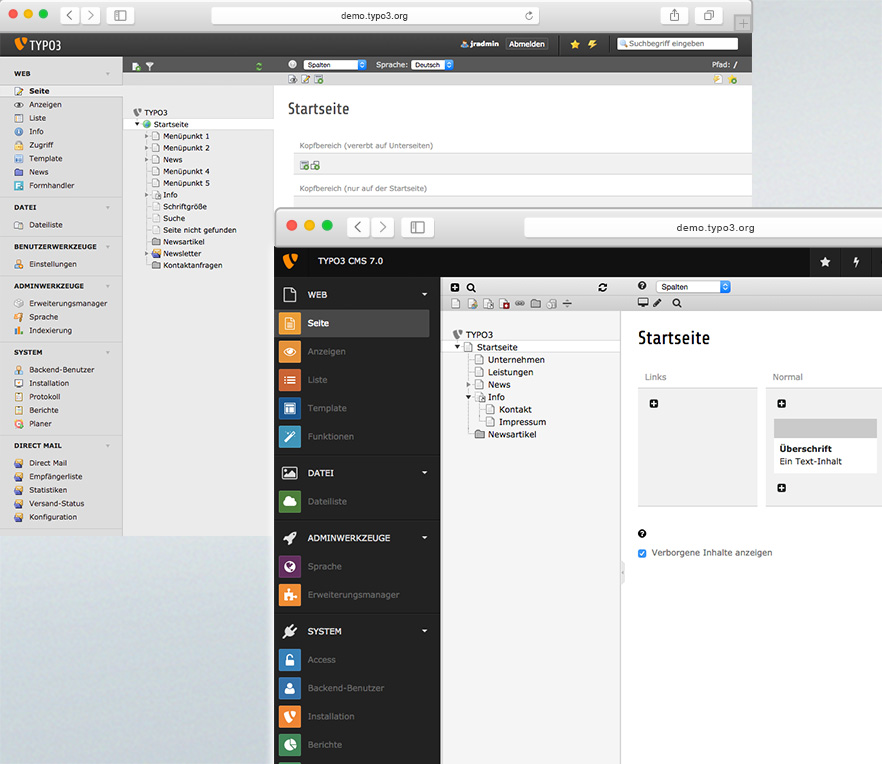
Task: Click the TYPO3 logo in the back window
Action: [x=37, y=44]
